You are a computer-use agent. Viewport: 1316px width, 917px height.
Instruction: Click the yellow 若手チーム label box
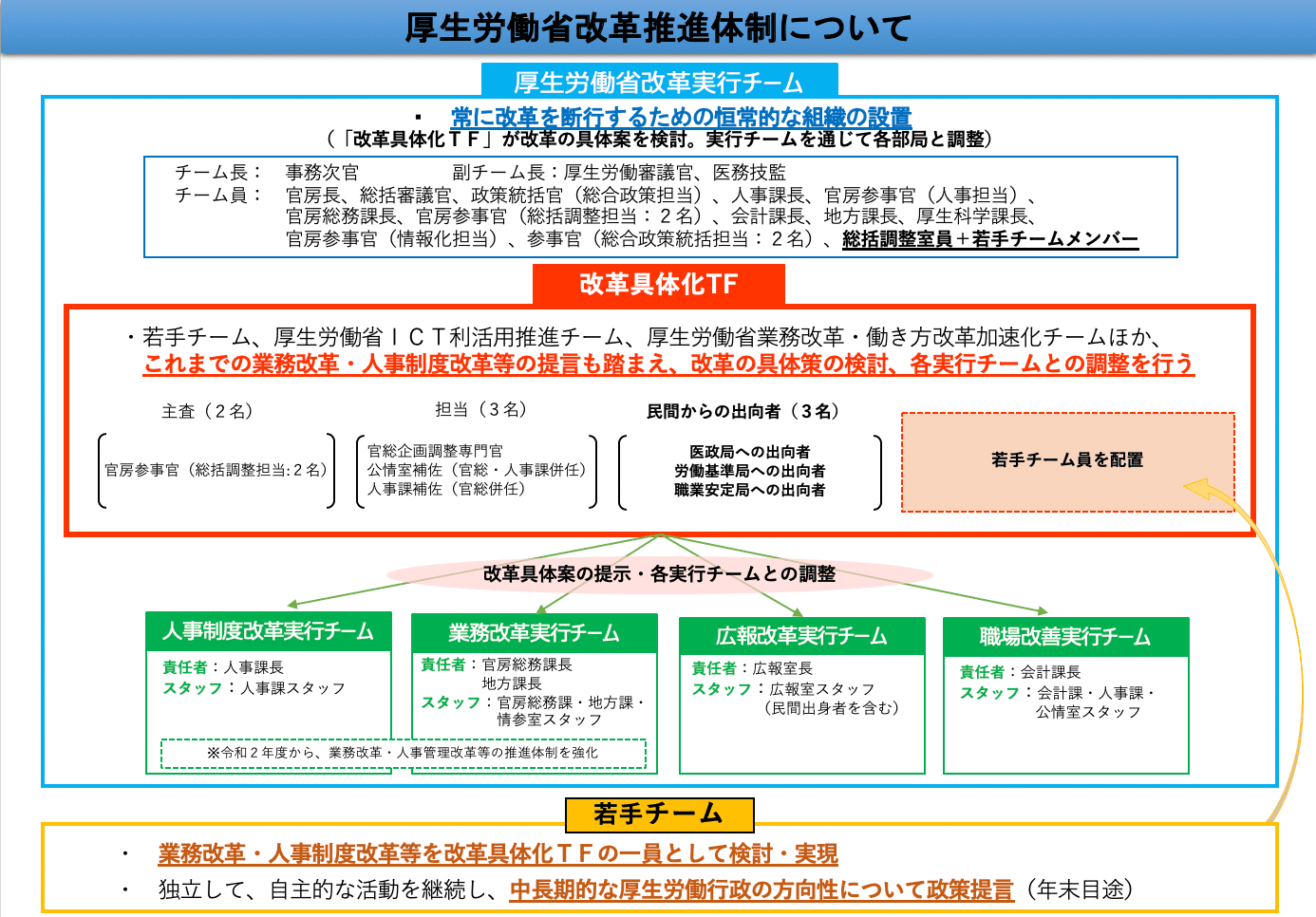(x=659, y=814)
